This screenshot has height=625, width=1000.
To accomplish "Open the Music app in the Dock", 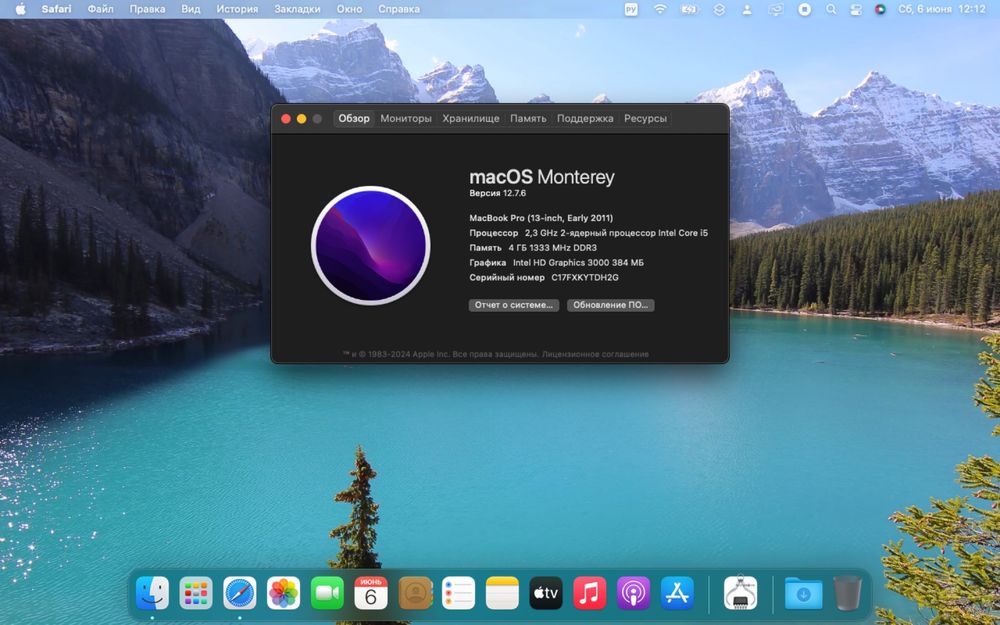I will click(590, 593).
